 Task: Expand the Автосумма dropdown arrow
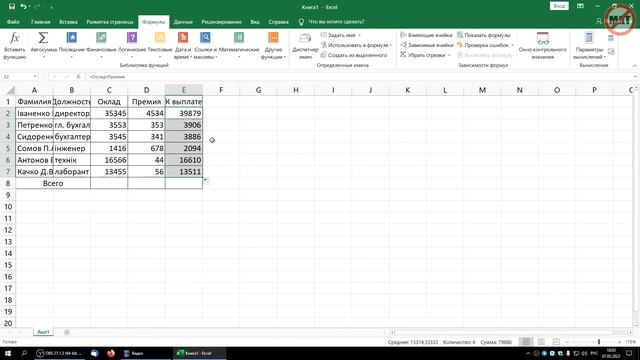coord(43,57)
